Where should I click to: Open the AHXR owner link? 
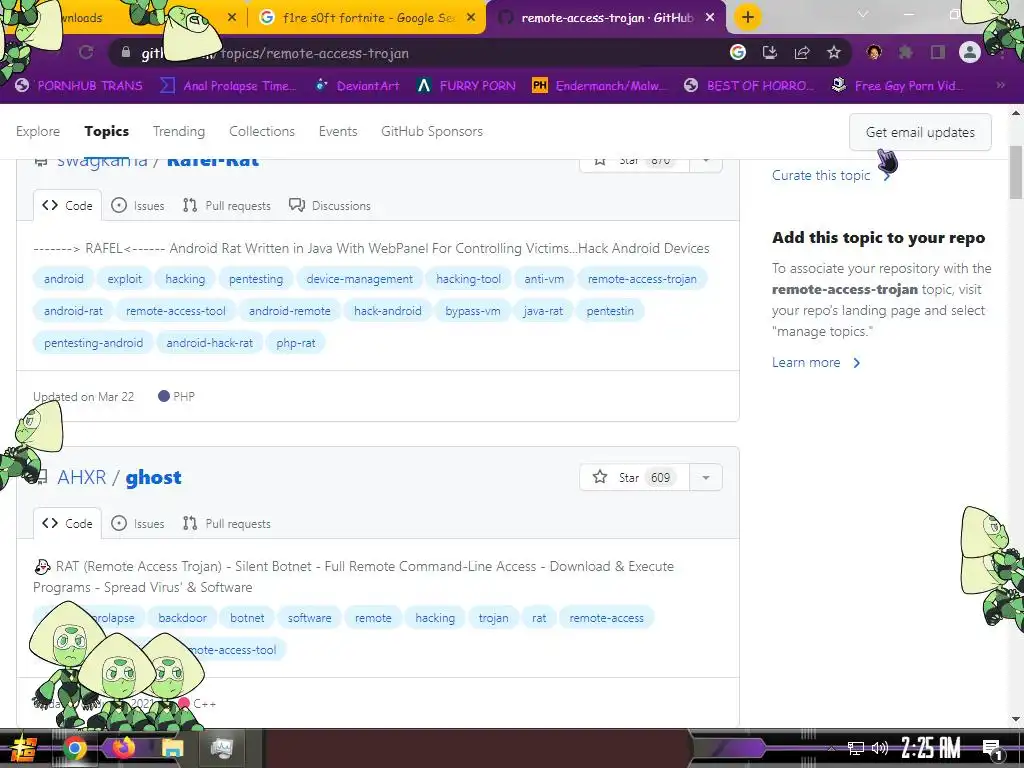(x=82, y=477)
